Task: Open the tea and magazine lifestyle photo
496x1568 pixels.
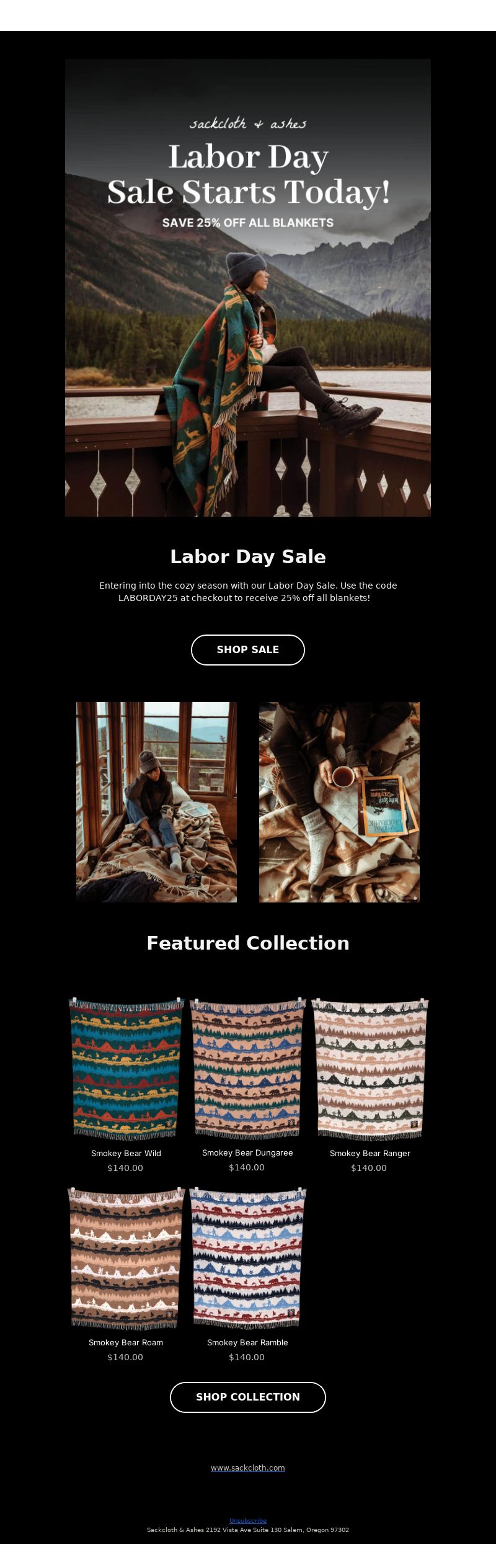Action: point(339,802)
